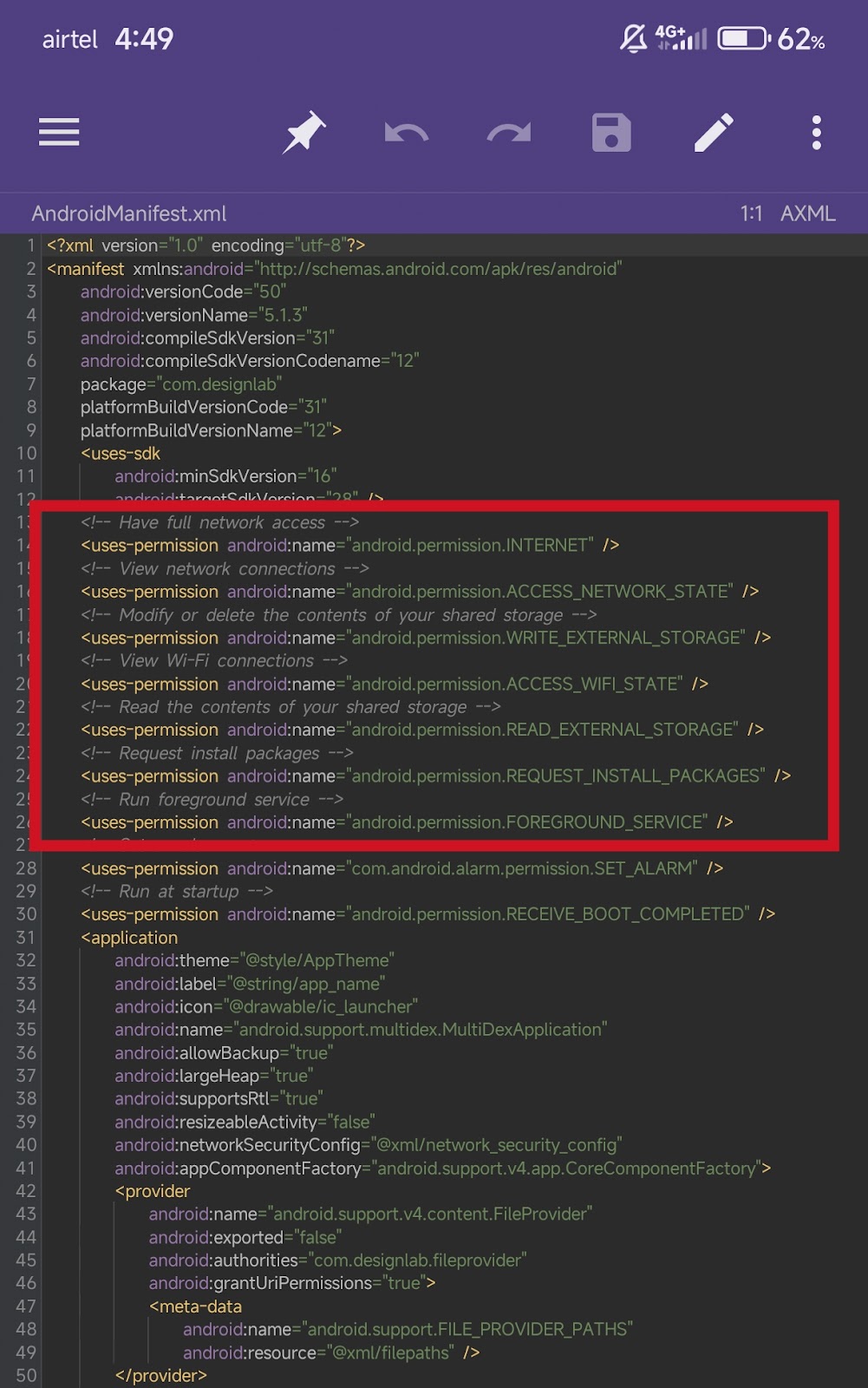Click the android.permission.INTERNET value
This screenshot has width=868, height=1388.
tap(472, 546)
